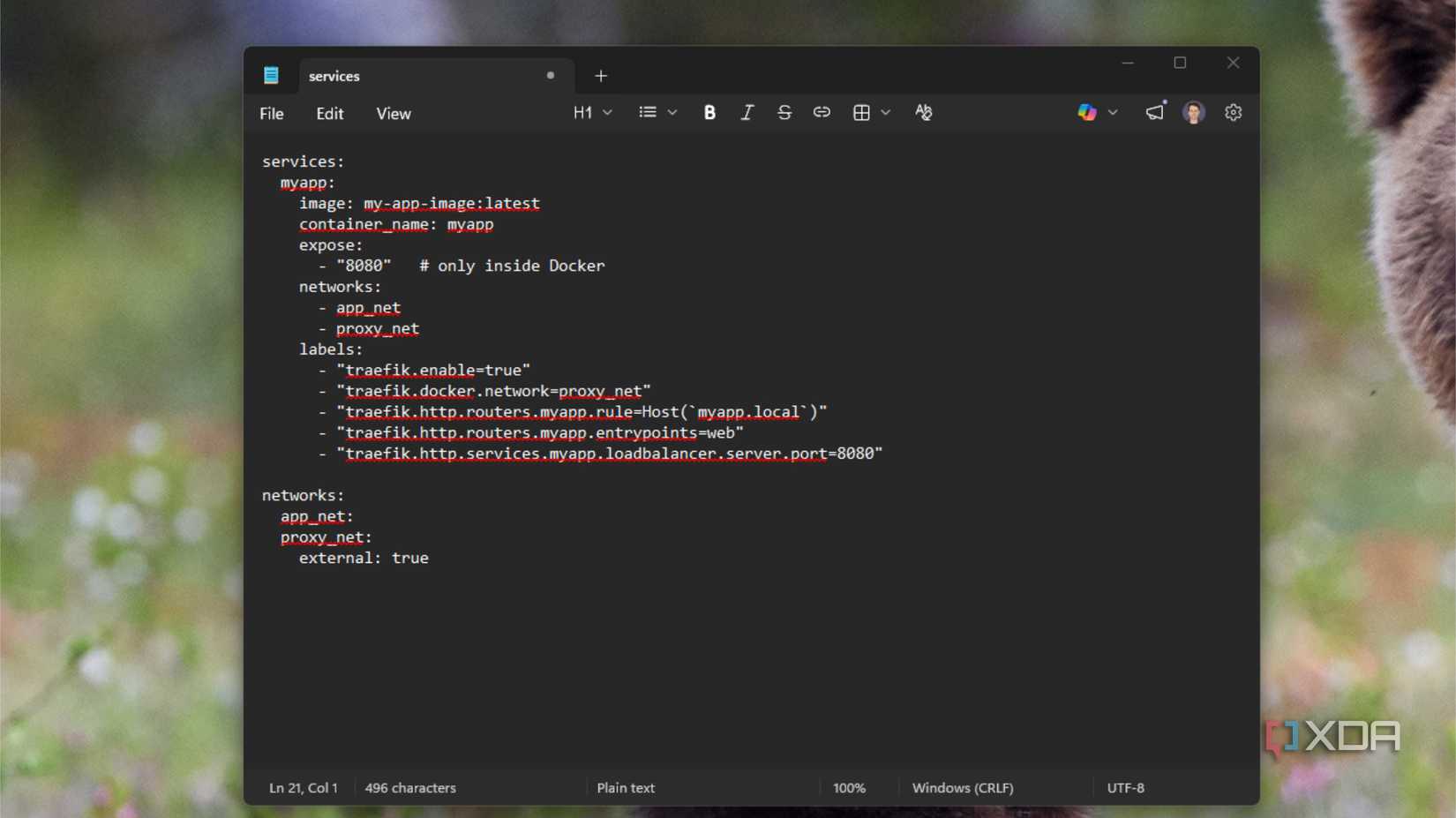Open the Copilot icon

1087,113
